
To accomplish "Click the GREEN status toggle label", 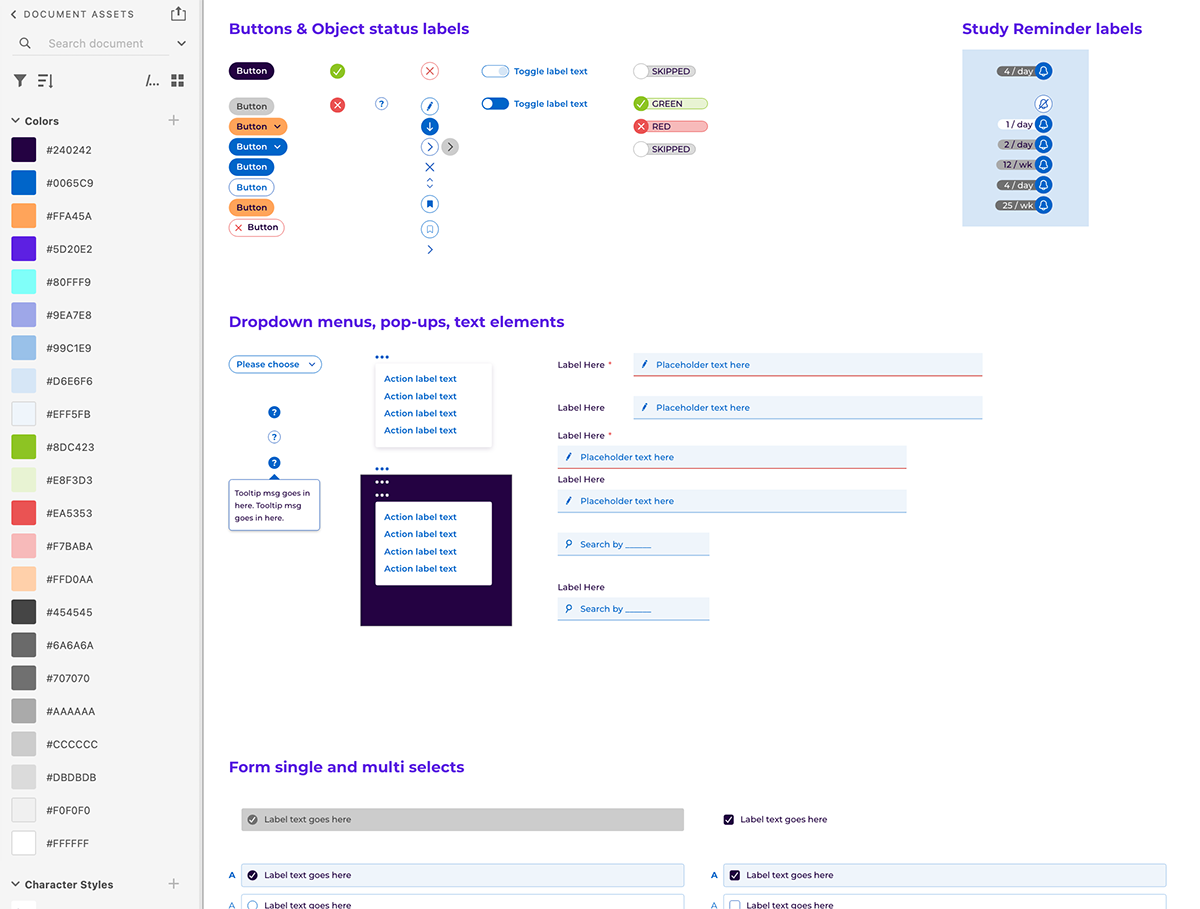I will (670, 104).
